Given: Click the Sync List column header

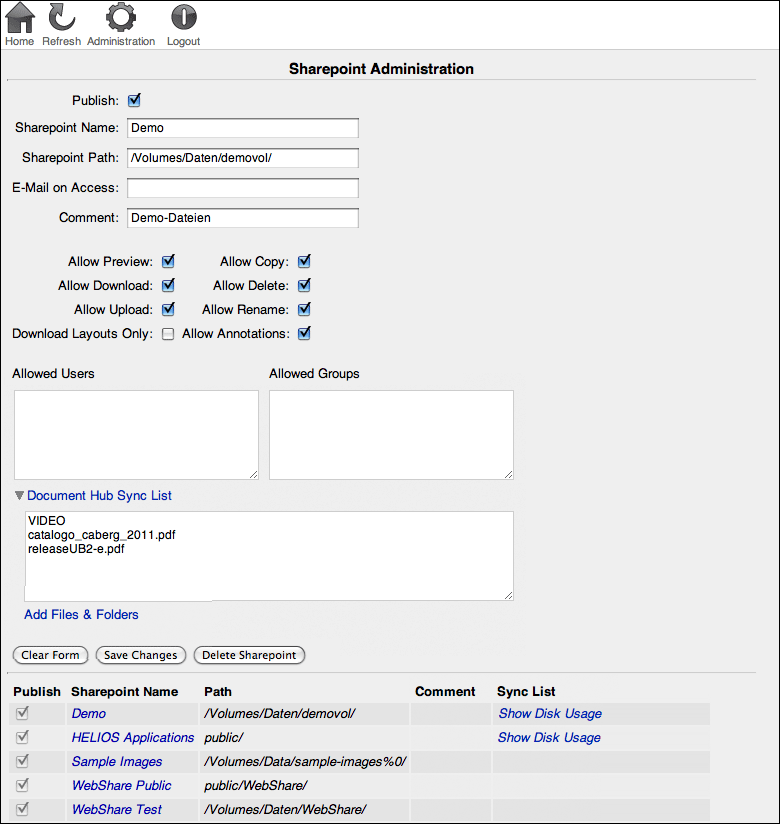Looking at the screenshot, I should [526, 692].
